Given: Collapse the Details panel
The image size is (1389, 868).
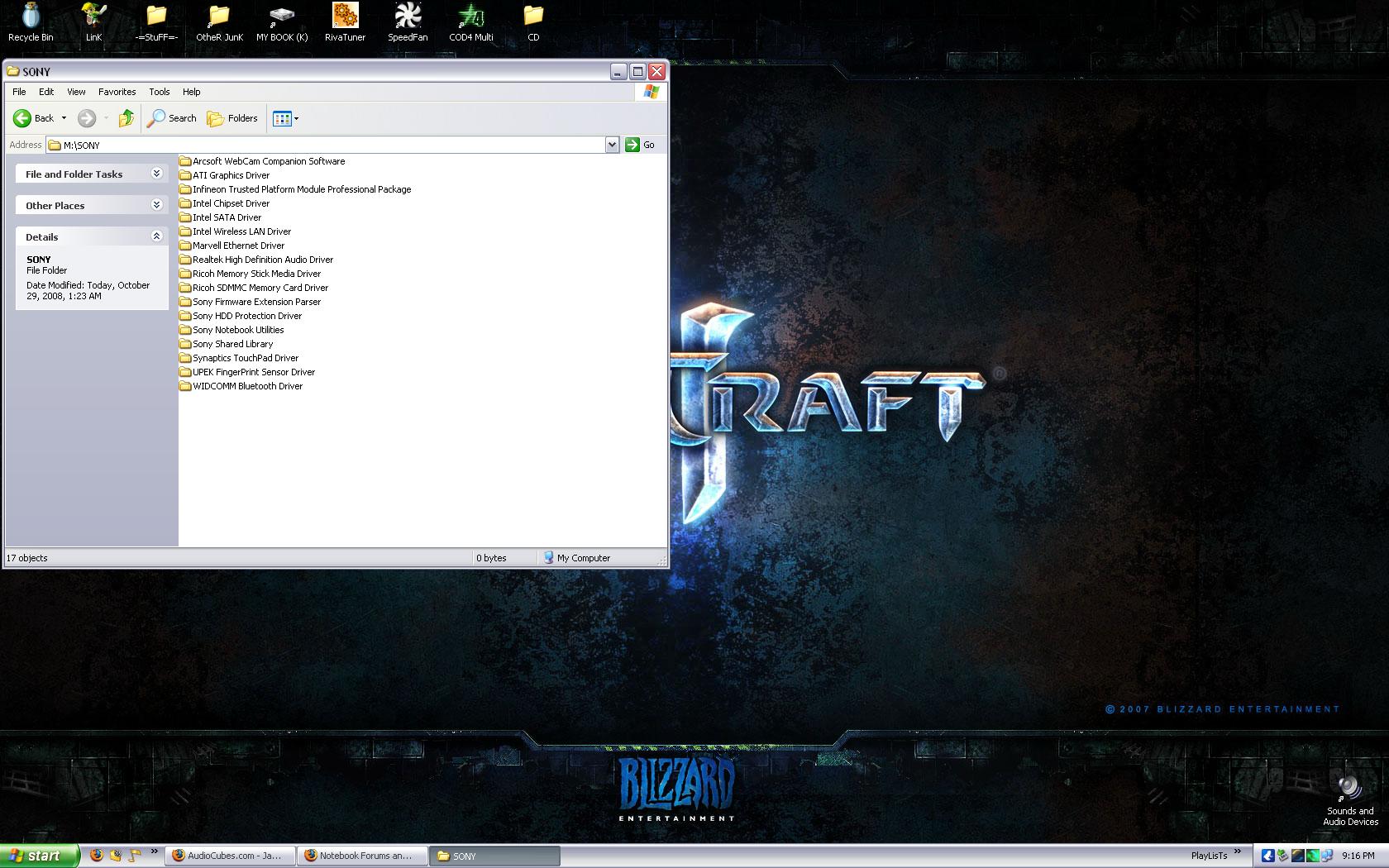Looking at the screenshot, I should 156,236.
